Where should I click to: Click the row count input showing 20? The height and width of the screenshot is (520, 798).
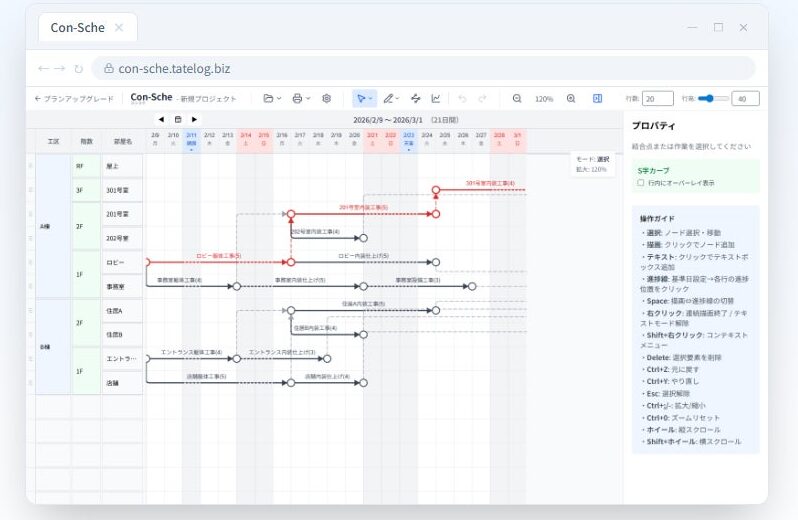click(657, 98)
